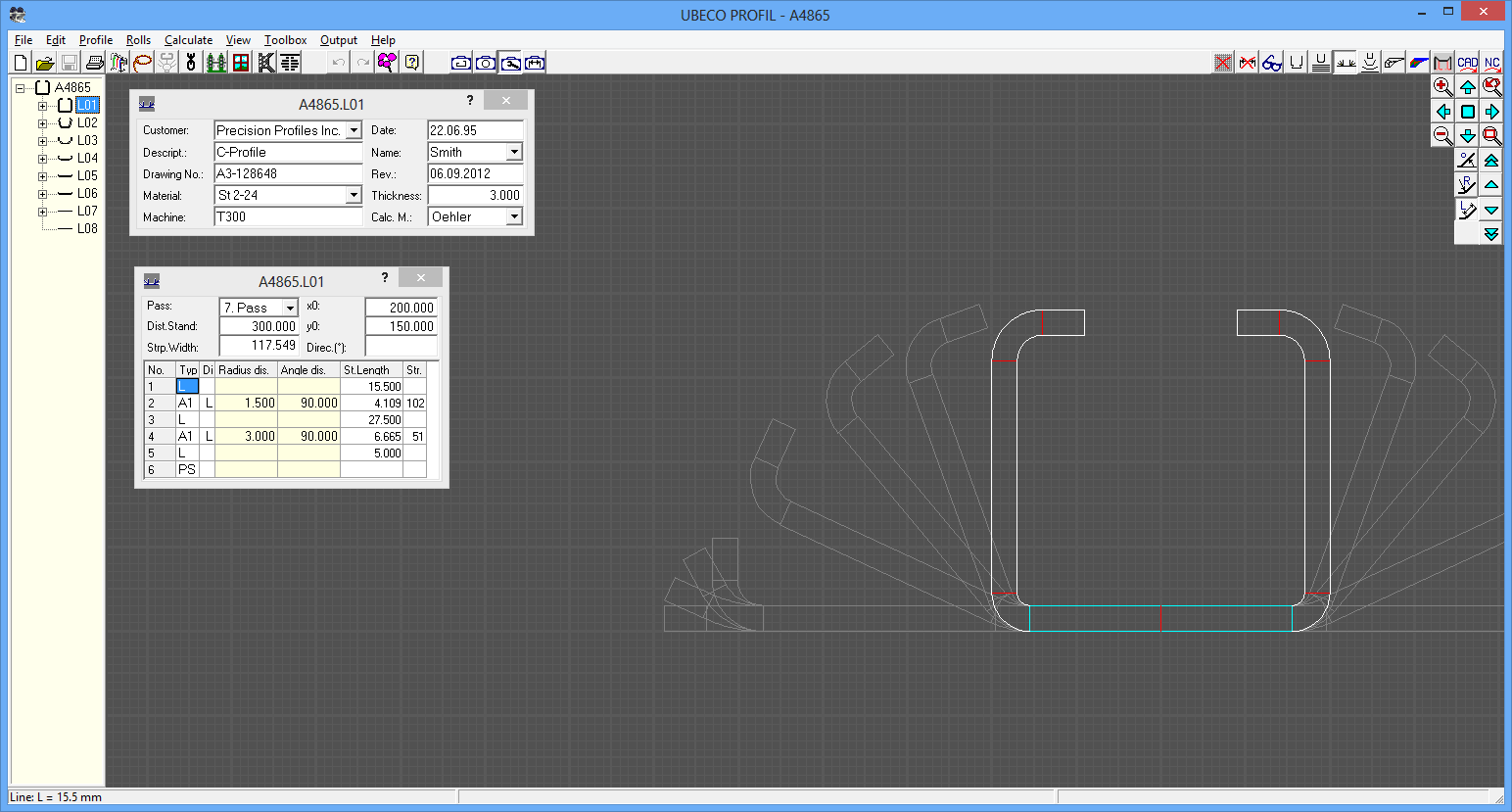The image size is (1512, 812).
Task: Select the radius measurement tool
Action: pyautogui.click(x=1467, y=184)
